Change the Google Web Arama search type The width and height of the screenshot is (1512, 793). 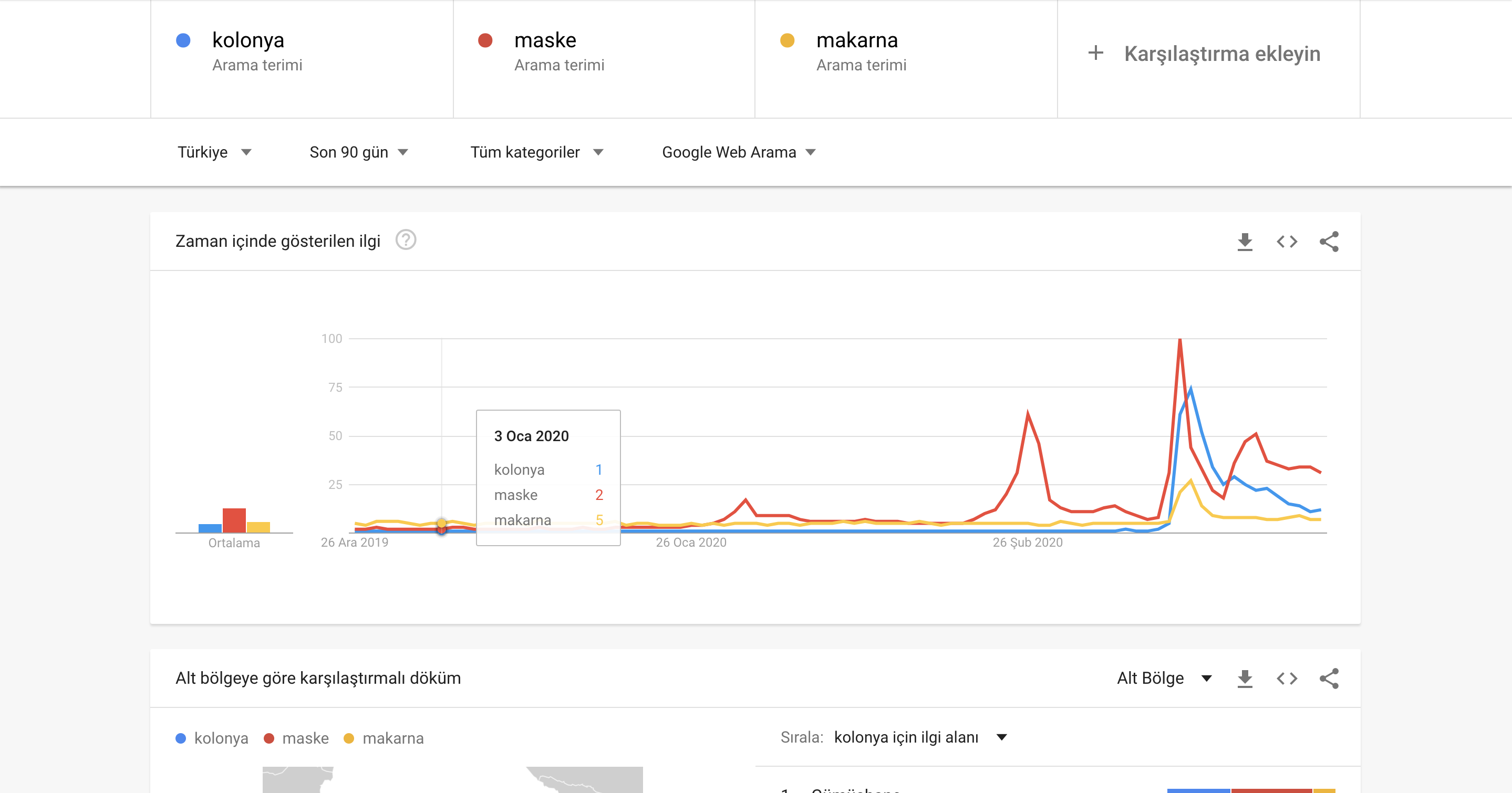738,152
